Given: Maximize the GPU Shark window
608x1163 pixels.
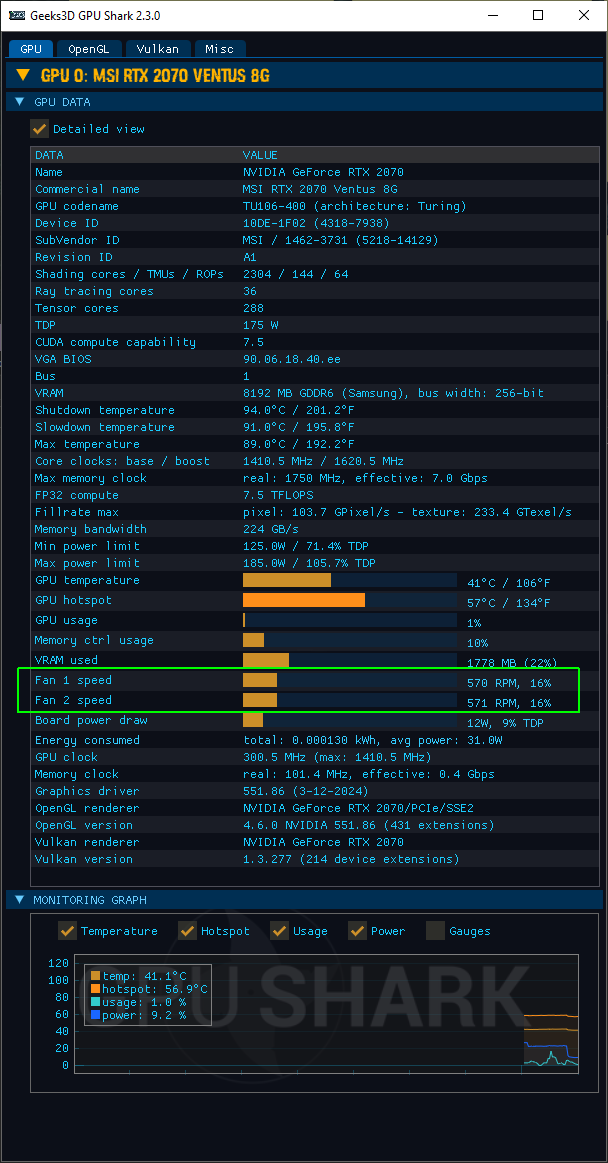Looking at the screenshot, I should coord(538,15).
